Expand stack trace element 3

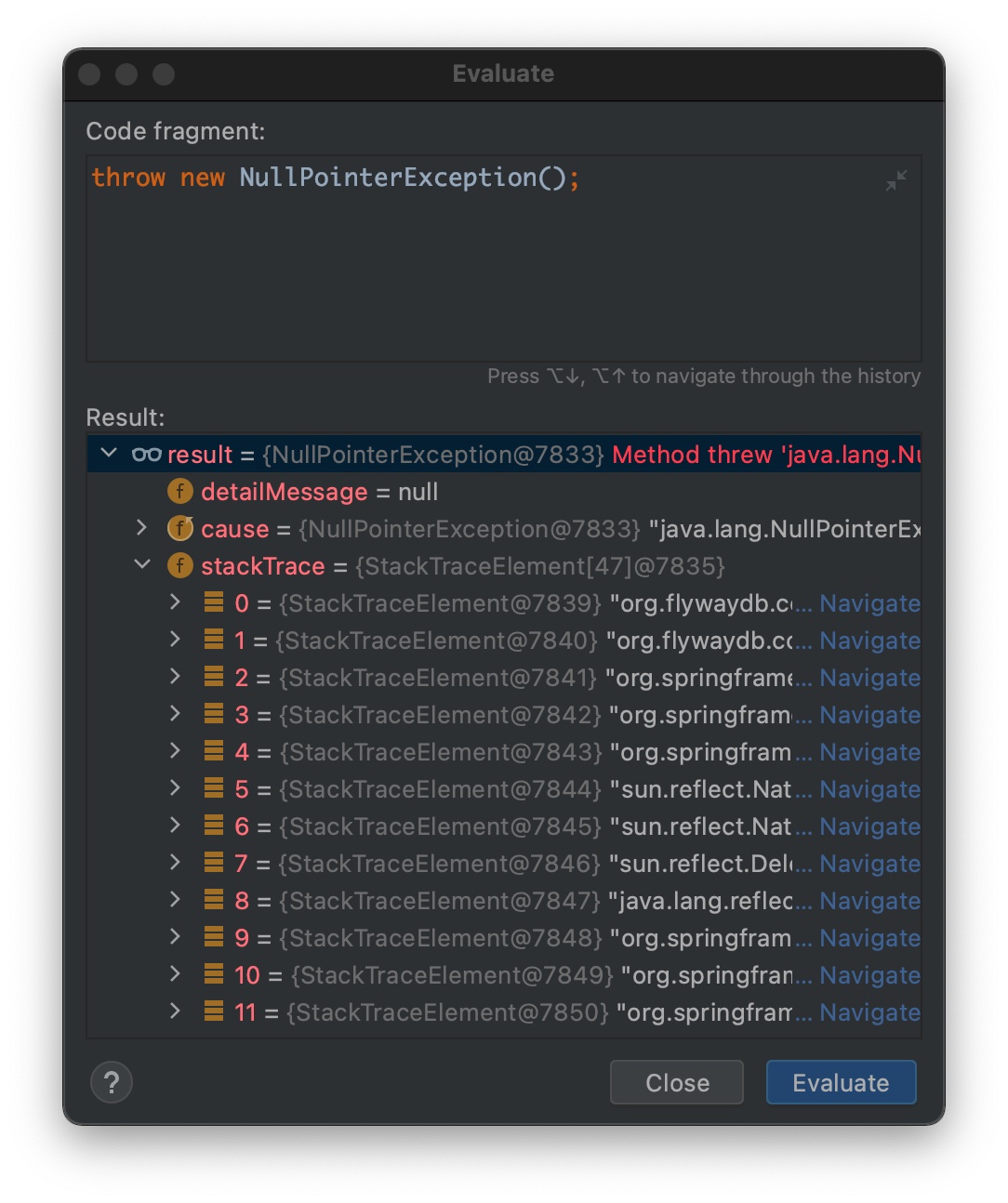pyautogui.click(x=175, y=713)
